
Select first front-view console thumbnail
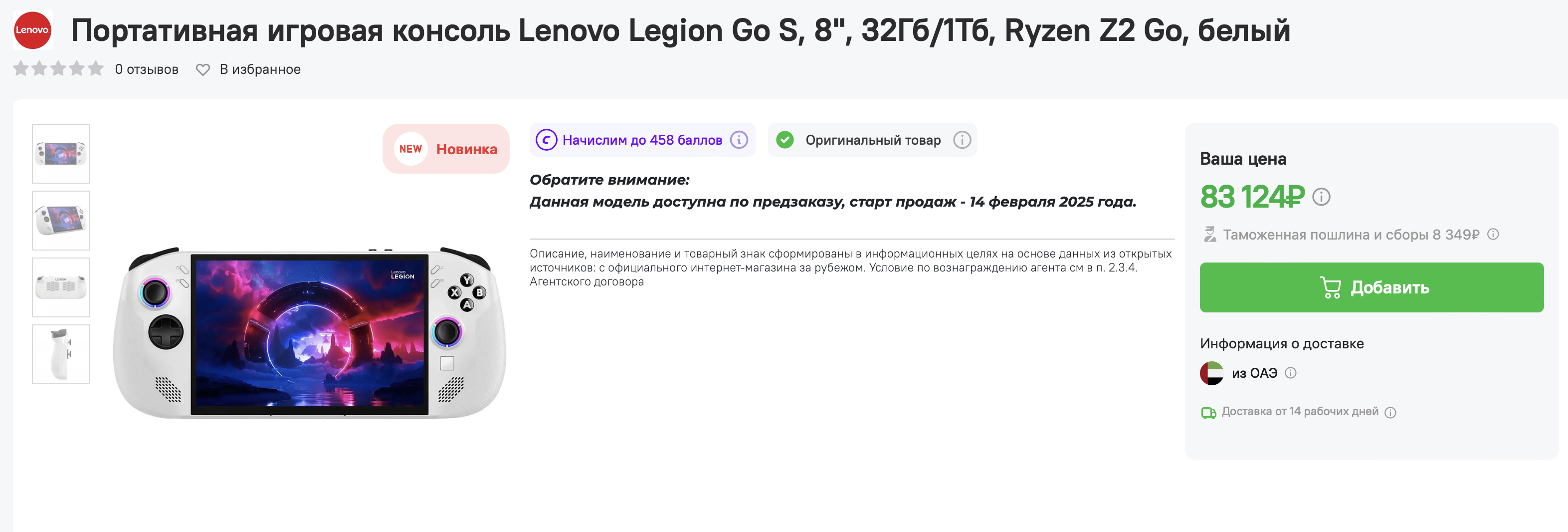point(61,154)
